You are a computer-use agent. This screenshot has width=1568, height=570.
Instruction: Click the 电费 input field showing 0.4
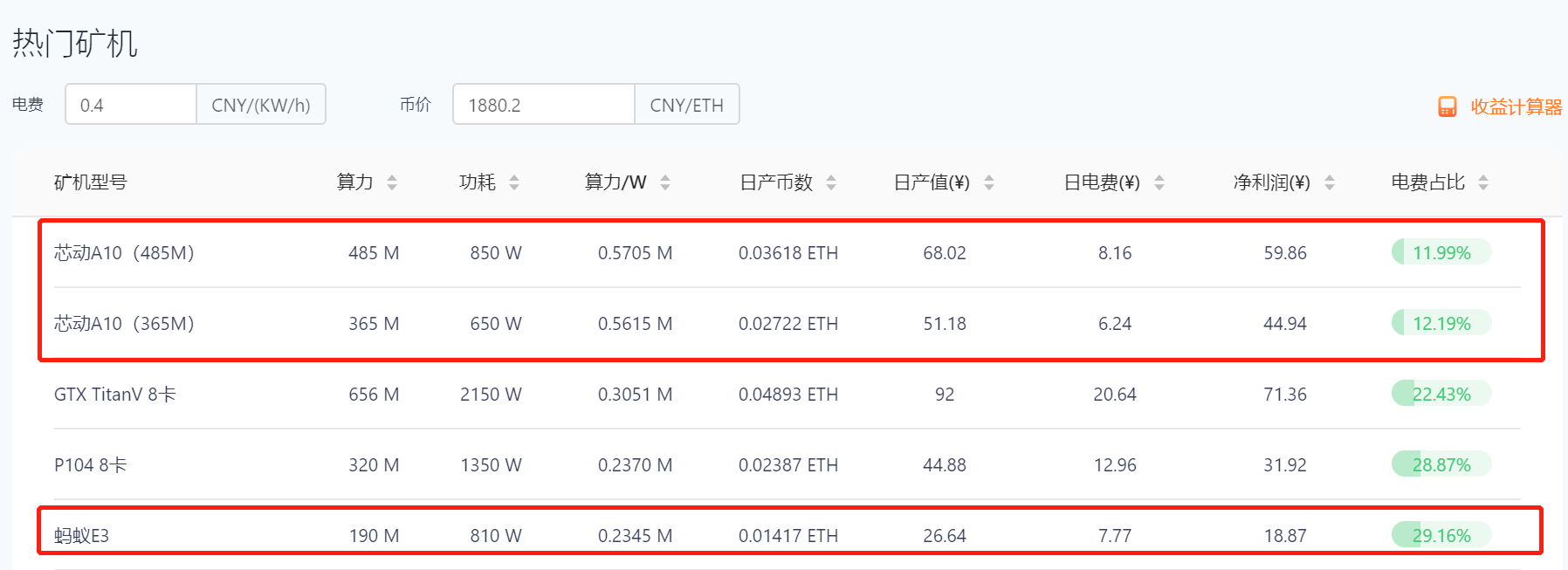coord(131,104)
